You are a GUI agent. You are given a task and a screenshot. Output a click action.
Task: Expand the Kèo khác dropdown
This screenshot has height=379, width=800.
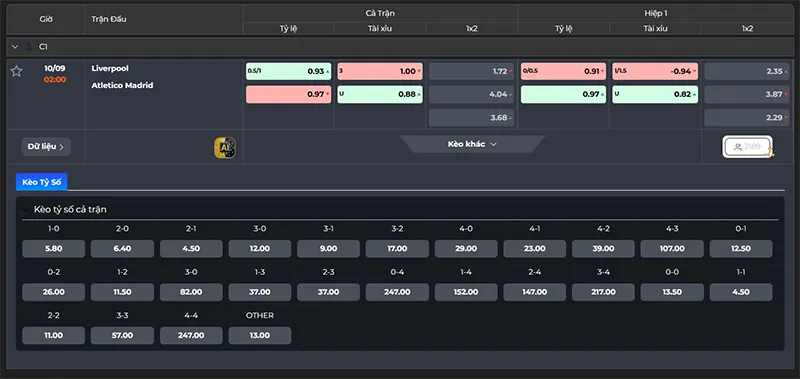click(472, 144)
